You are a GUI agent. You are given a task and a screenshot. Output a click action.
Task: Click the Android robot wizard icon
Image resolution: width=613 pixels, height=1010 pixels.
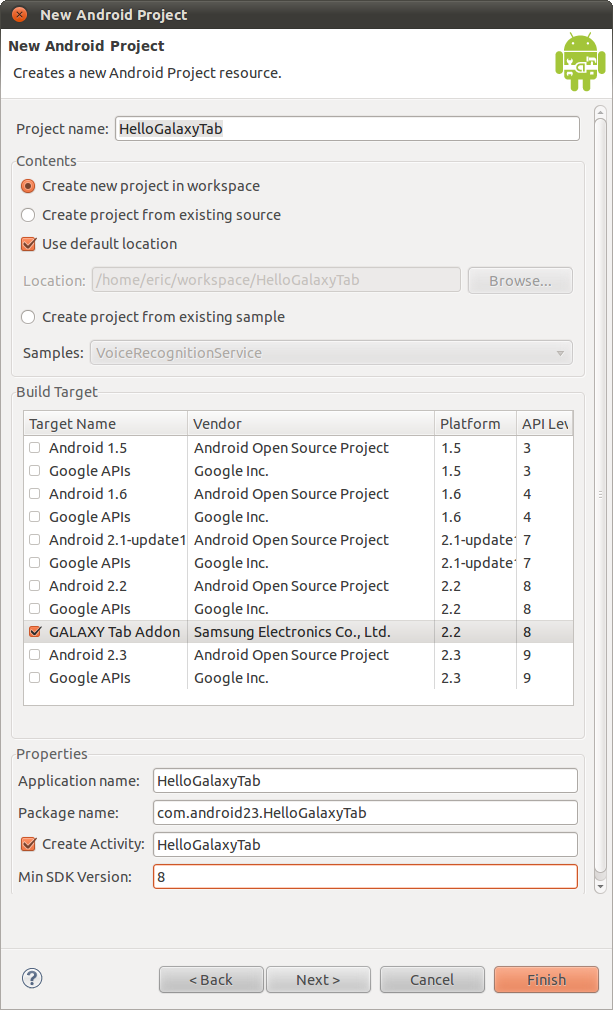[x=580, y=62]
